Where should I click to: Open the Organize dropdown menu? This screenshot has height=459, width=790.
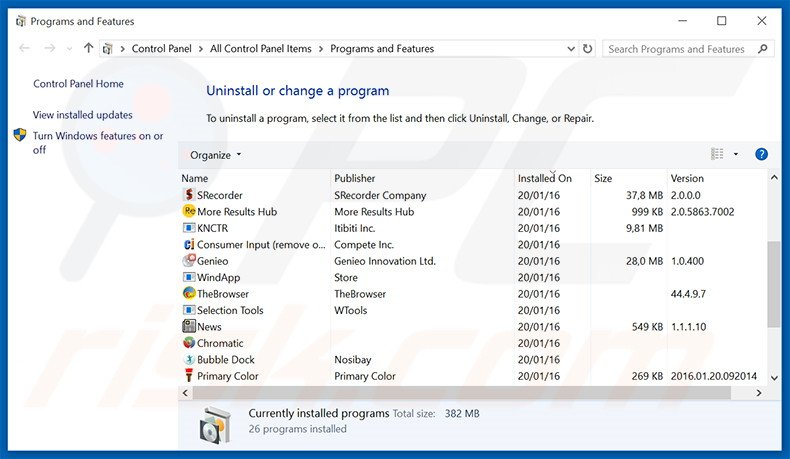216,155
